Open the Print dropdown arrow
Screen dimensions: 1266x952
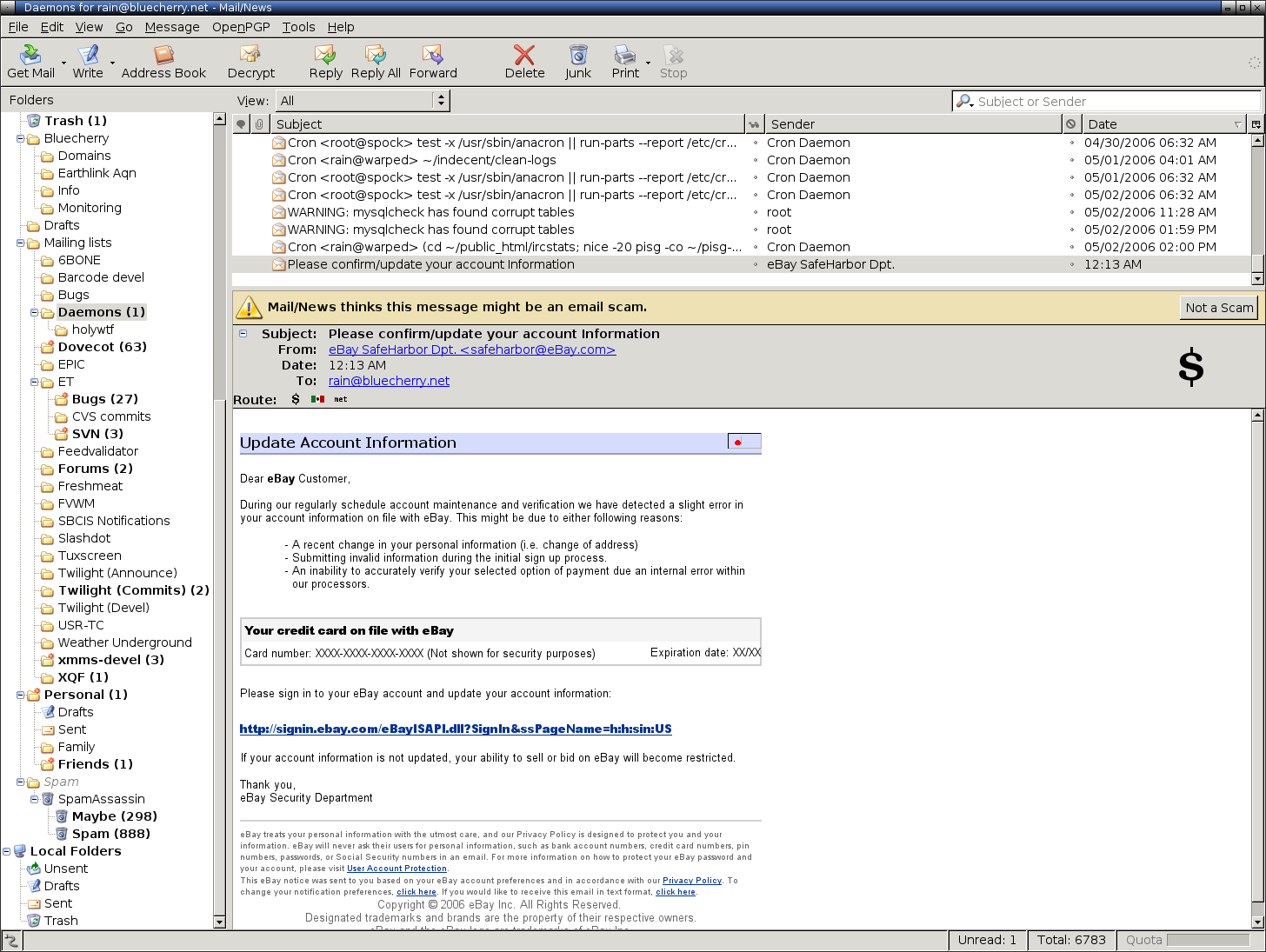pos(649,63)
